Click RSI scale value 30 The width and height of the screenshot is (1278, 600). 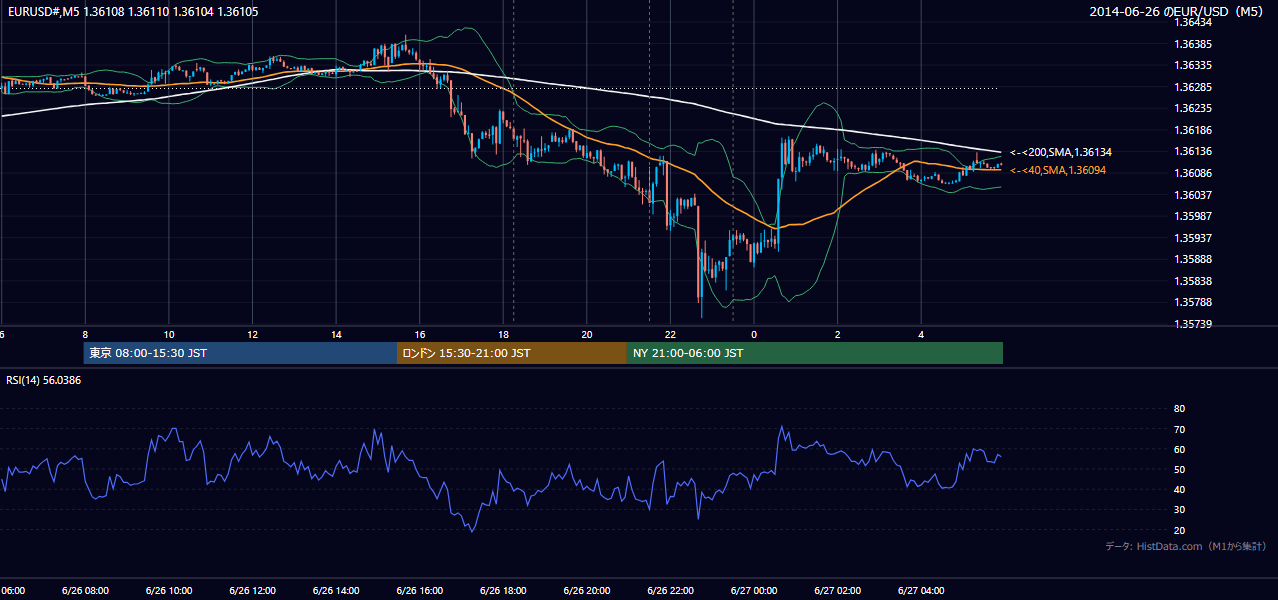click(1179, 510)
